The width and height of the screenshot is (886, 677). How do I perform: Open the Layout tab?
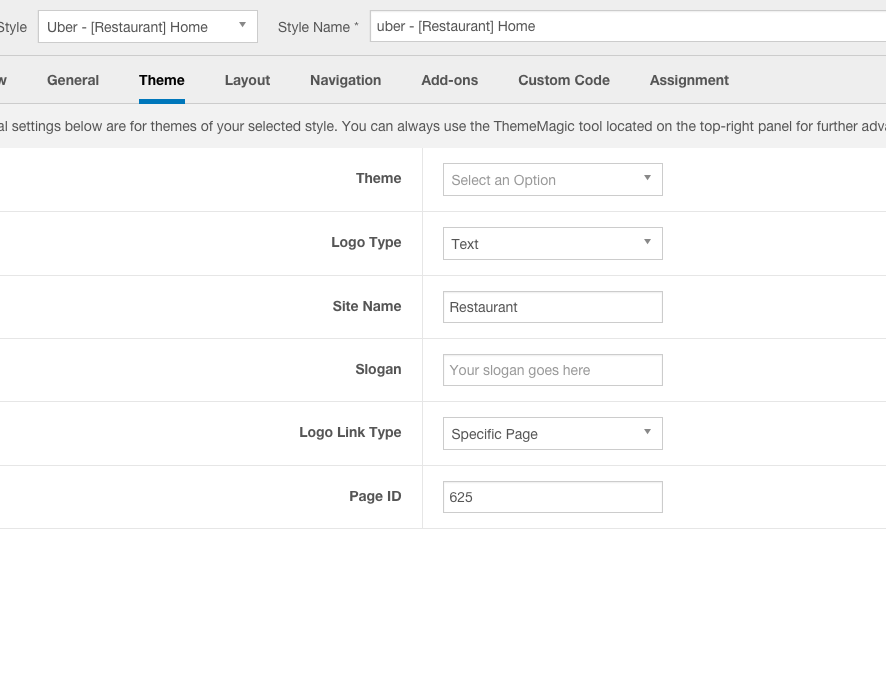[x=247, y=80]
